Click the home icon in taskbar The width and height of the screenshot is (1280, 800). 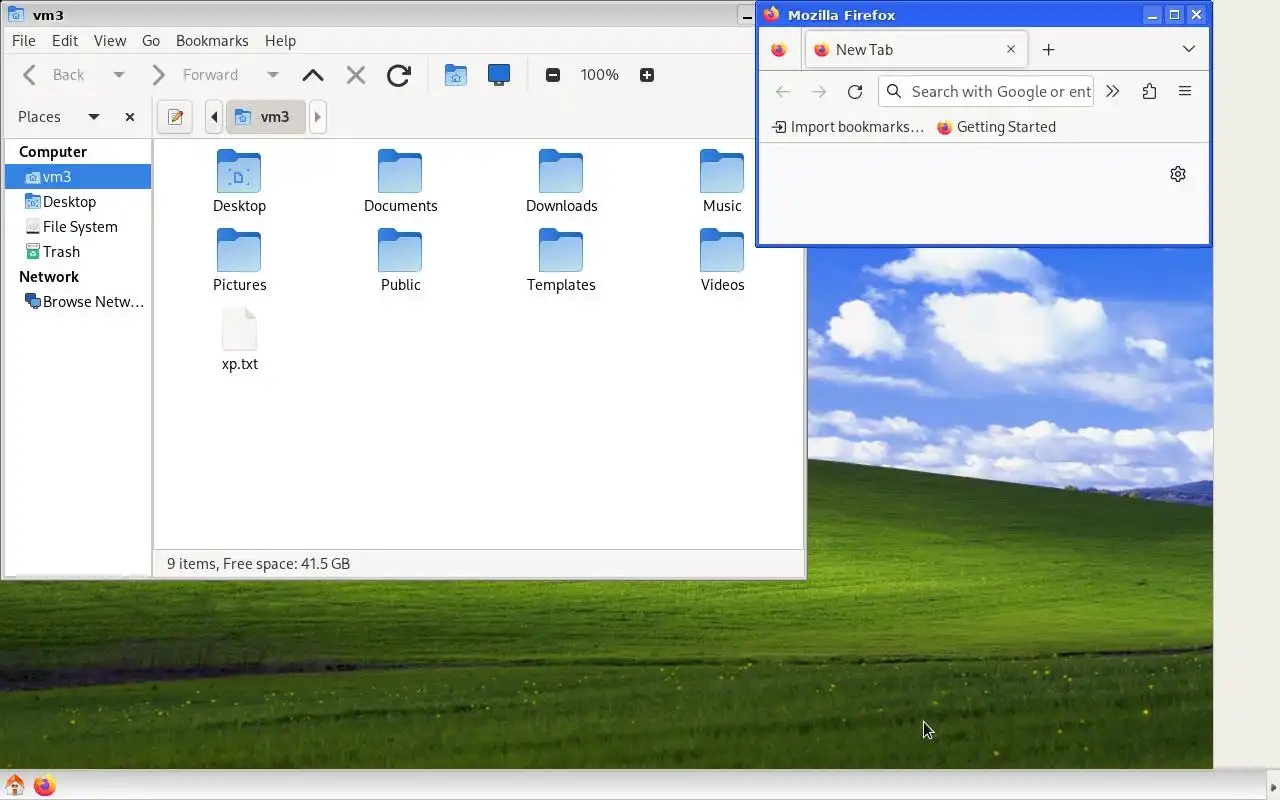(15, 785)
